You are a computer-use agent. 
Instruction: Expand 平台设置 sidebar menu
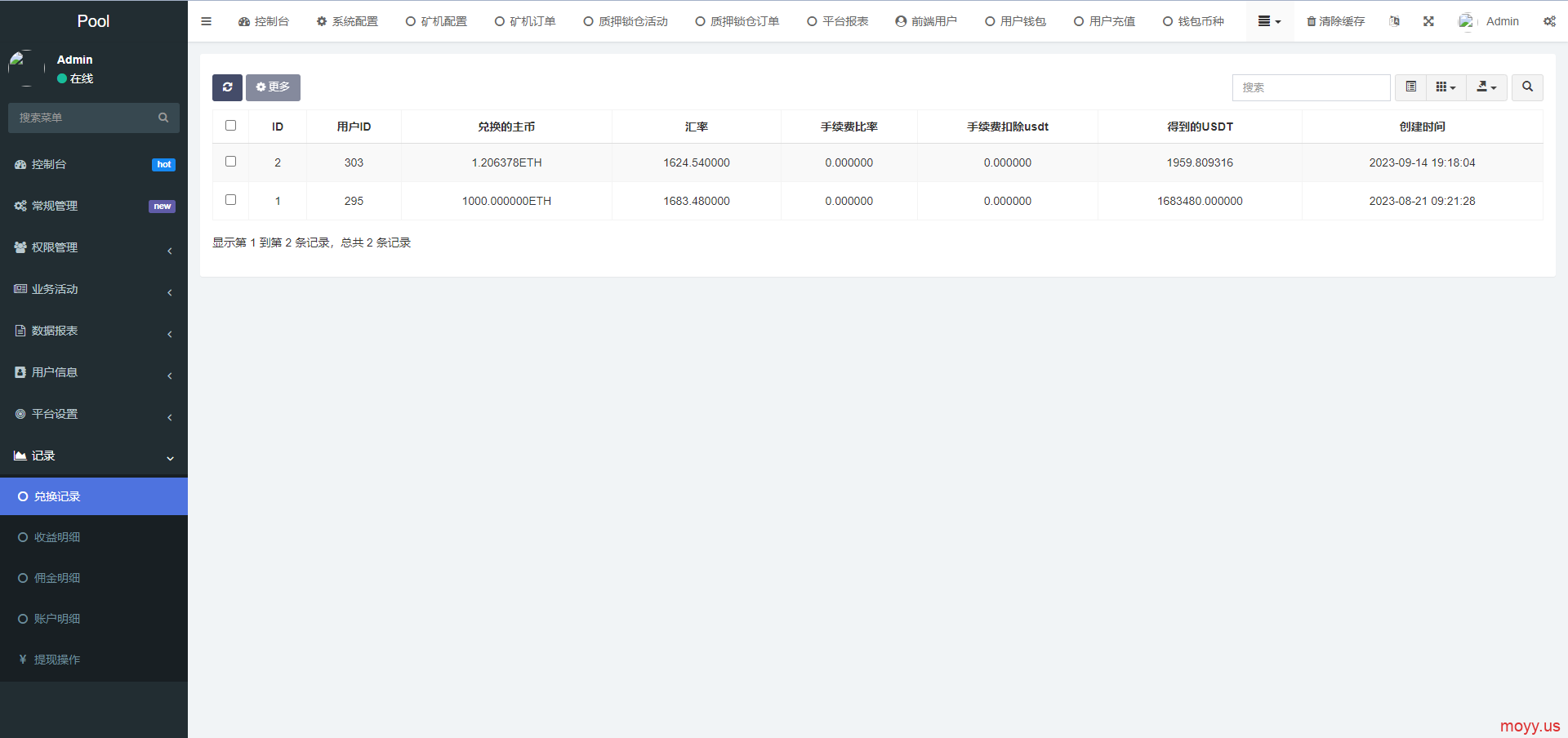pos(94,414)
